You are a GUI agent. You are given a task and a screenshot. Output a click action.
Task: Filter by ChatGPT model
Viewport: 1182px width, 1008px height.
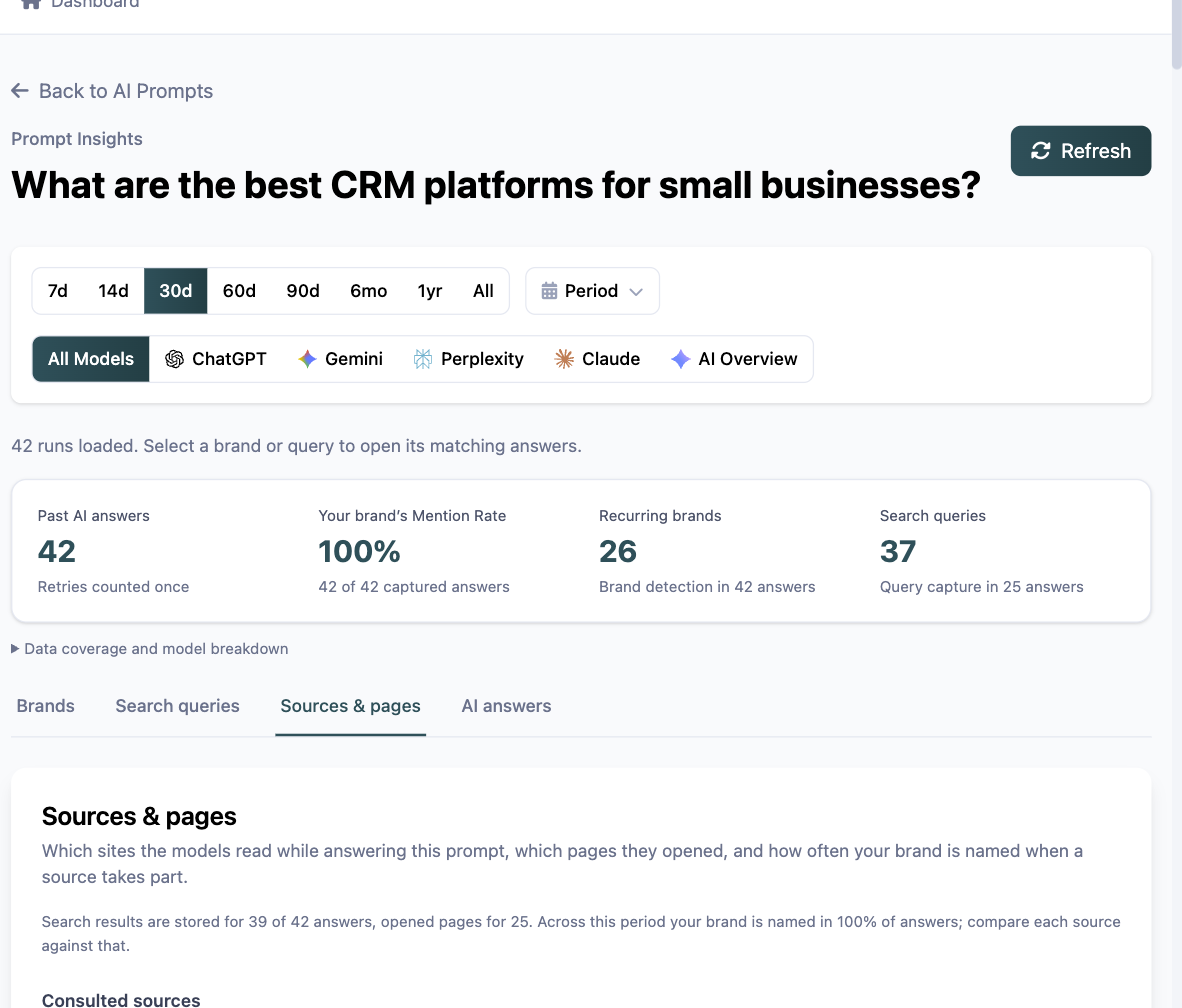[x=216, y=359]
